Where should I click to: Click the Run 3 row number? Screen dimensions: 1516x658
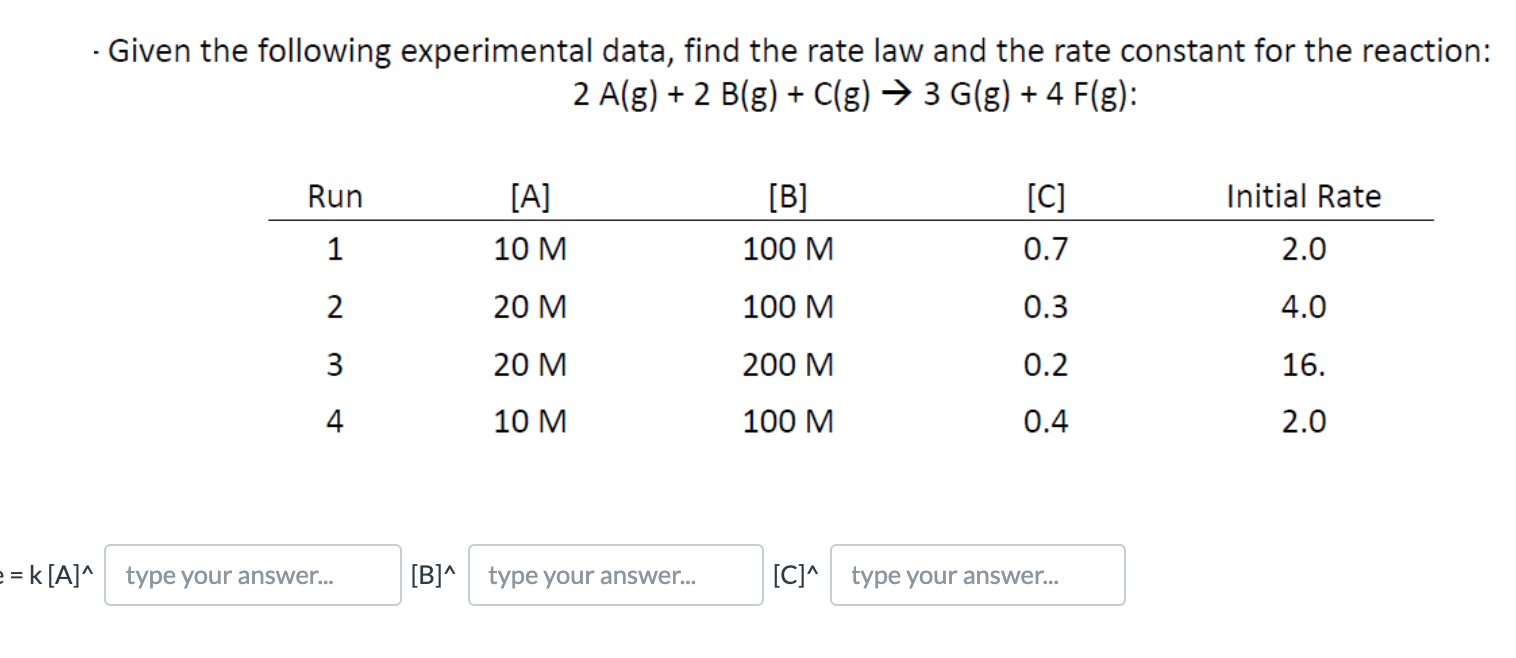[x=333, y=364]
